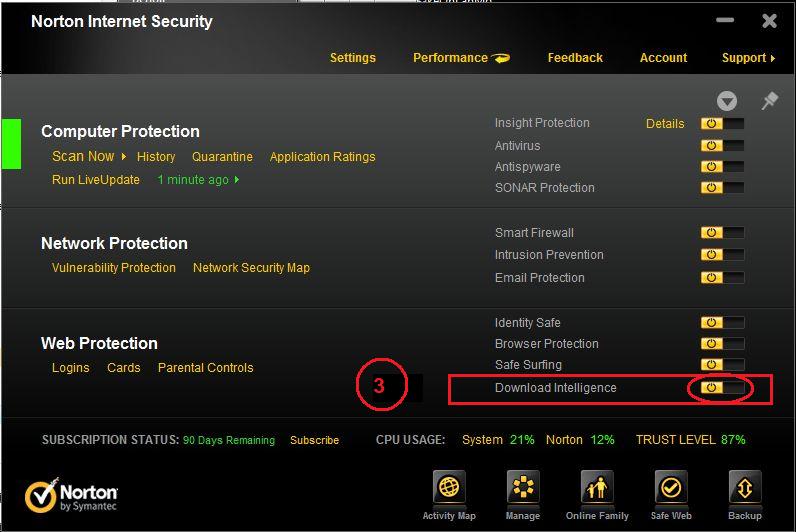This screenshot has width=796, height=532.
Task: Click the Download Intelligence label
Action: coord(555,388)
